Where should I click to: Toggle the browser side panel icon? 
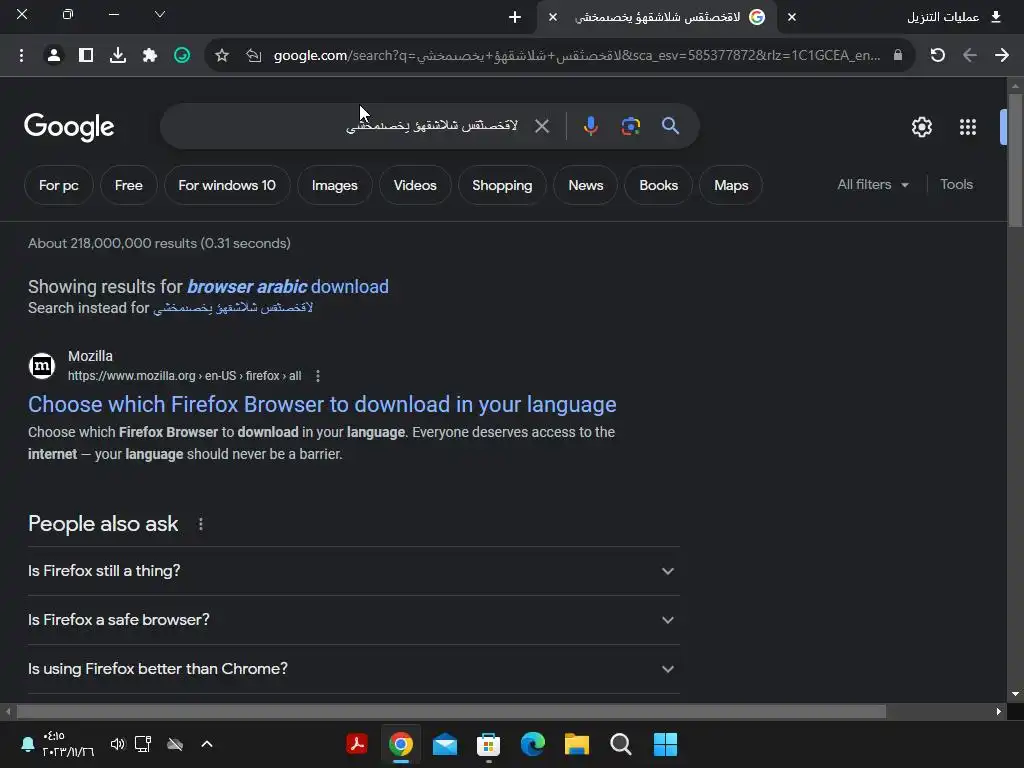(x=86, y=56)
